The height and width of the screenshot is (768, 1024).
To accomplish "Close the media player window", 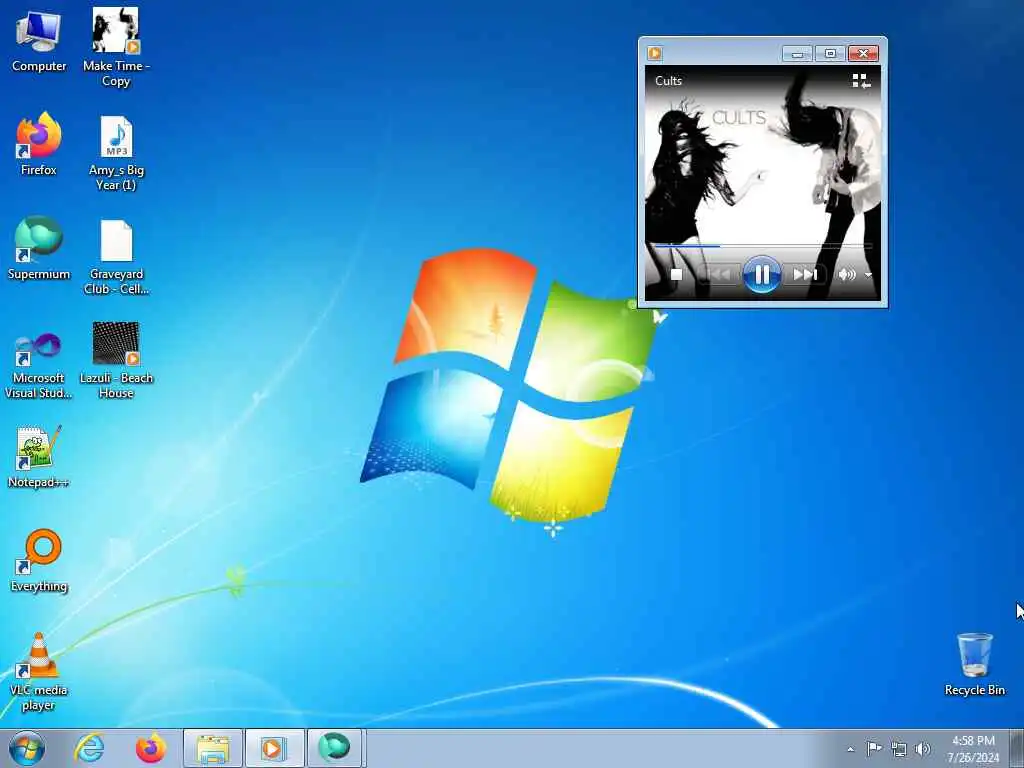I will pyautogui.click(x=863, y=54).
